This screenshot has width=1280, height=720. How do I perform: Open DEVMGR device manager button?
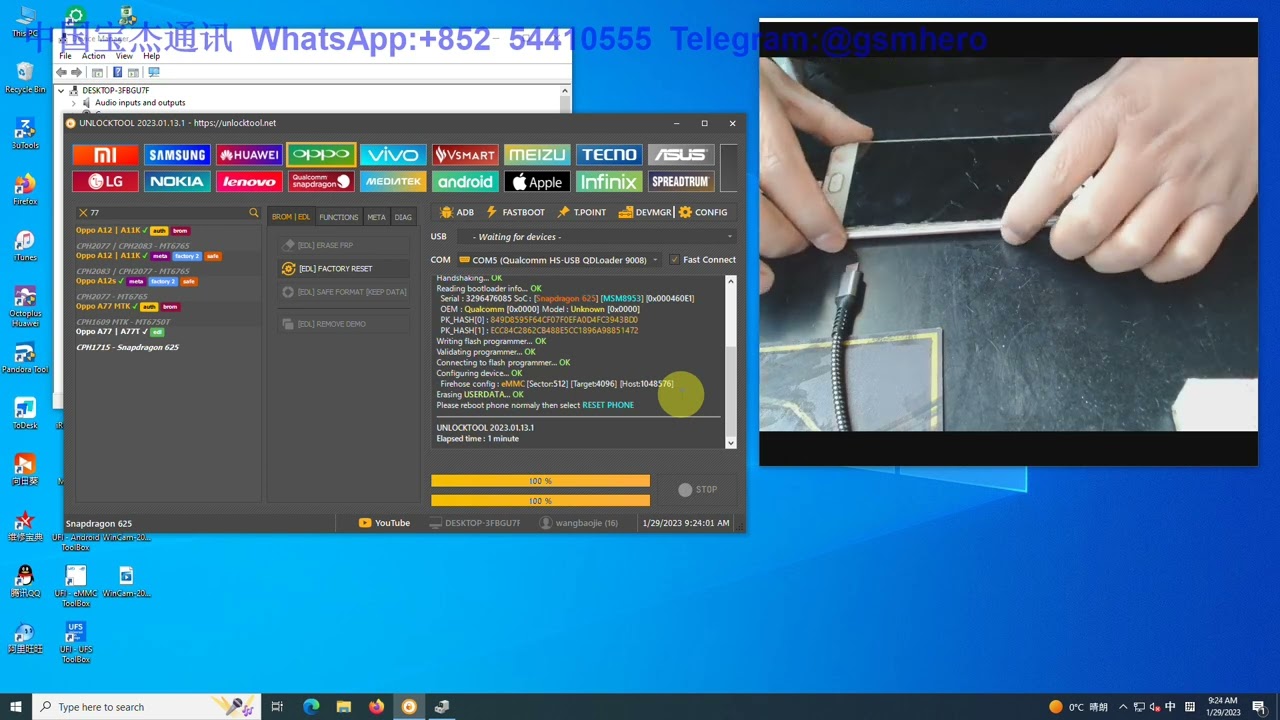(645, 212)
